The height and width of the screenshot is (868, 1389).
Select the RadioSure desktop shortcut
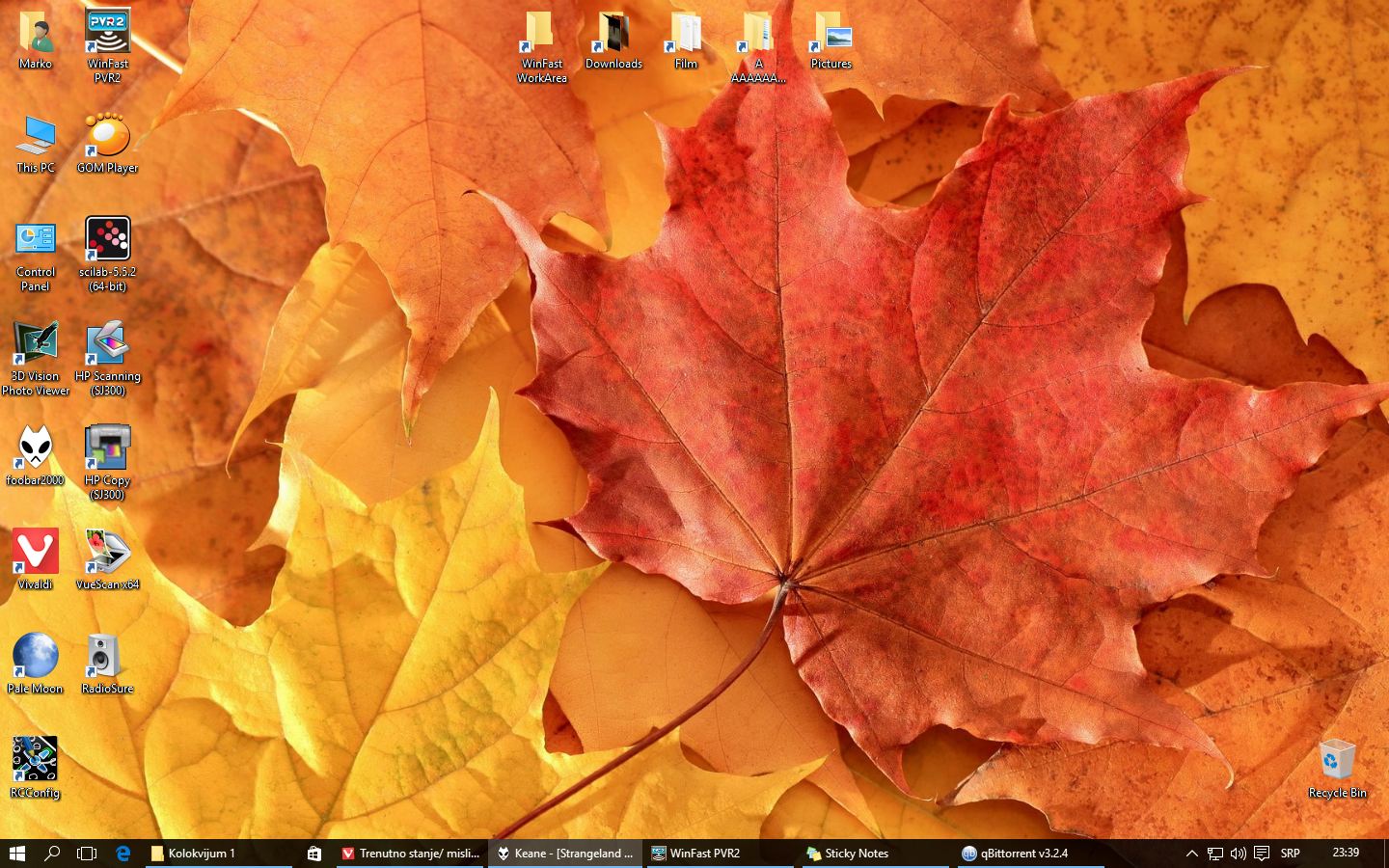pyautogui.click(x=107, y=665)
